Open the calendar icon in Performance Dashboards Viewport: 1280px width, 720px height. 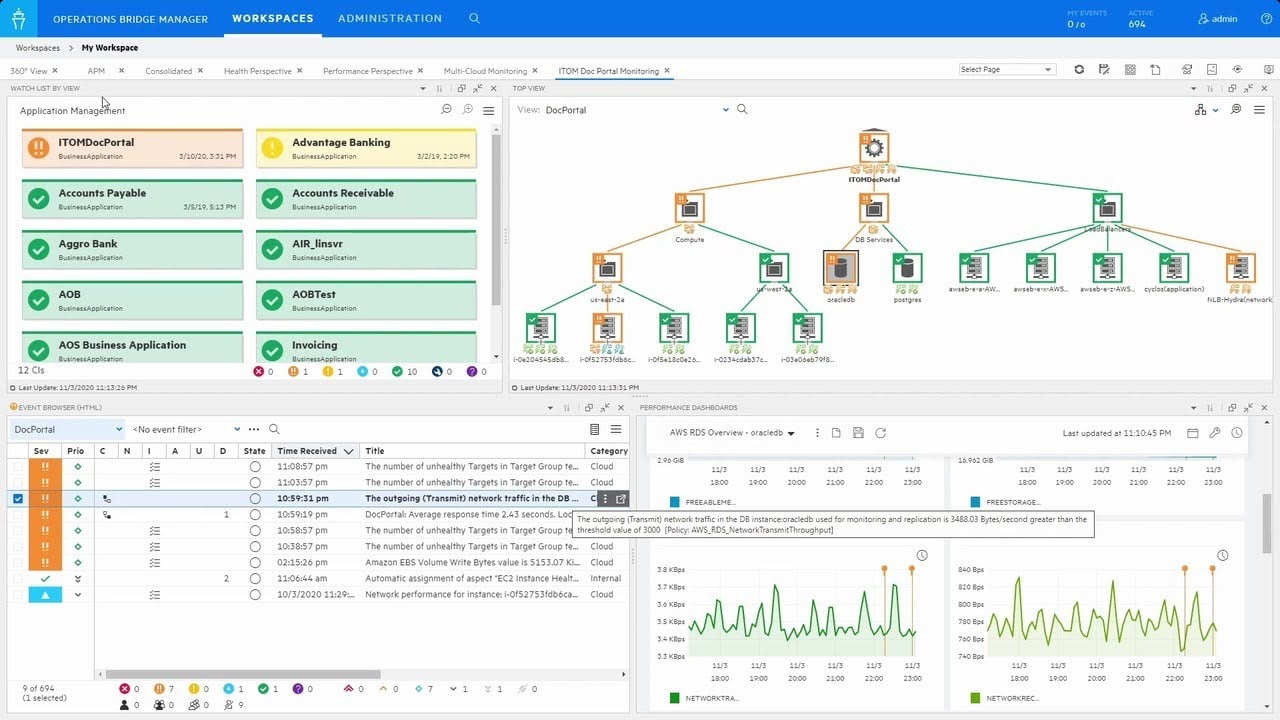1193,433
